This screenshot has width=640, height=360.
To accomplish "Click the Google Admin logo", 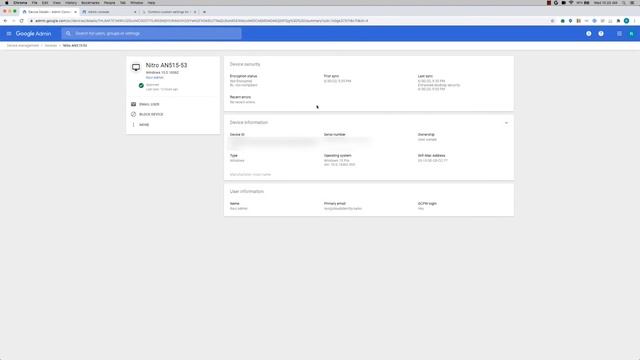I will [x=33, y=33].
